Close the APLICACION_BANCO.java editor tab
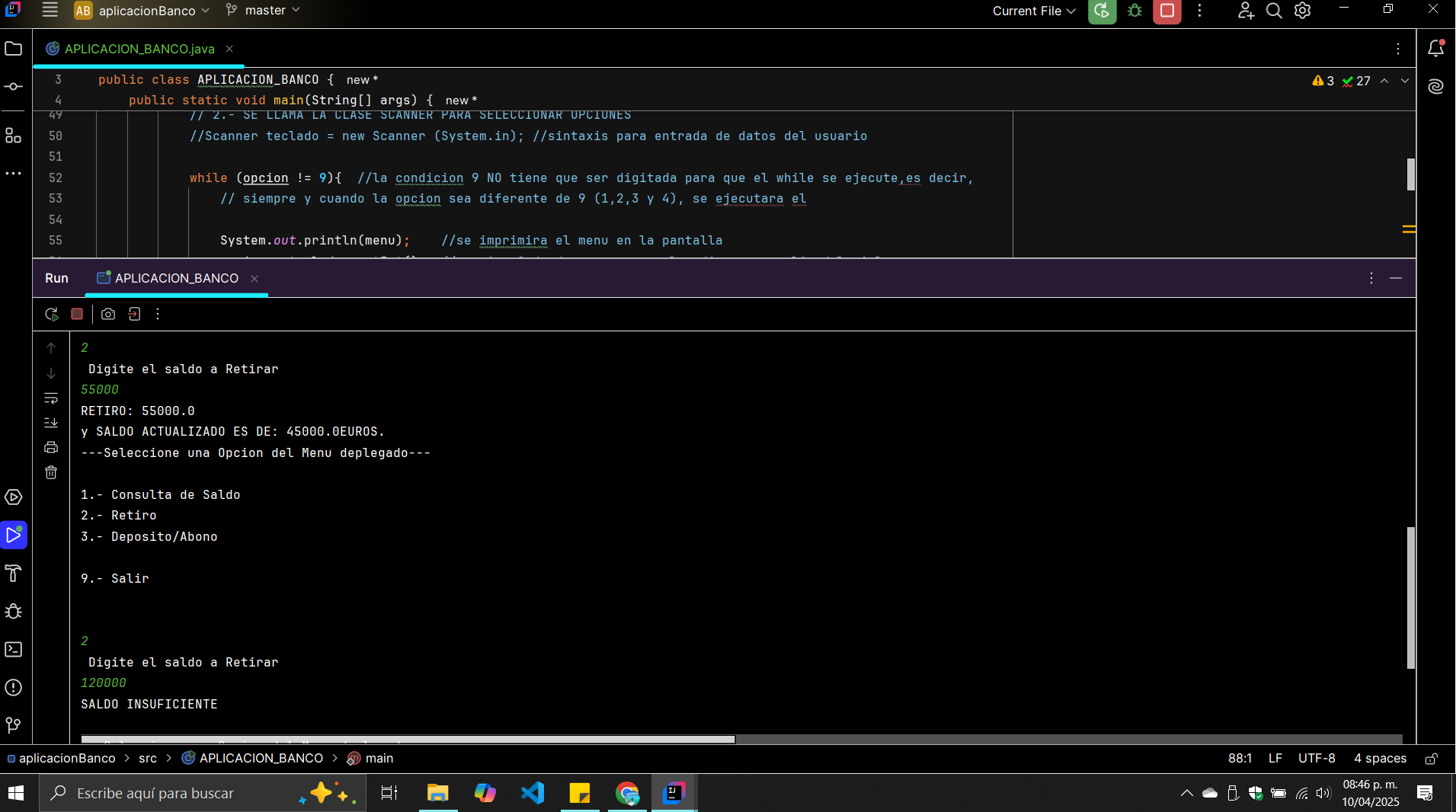This screenshot has width=1456, height=812. click(229, 49)
